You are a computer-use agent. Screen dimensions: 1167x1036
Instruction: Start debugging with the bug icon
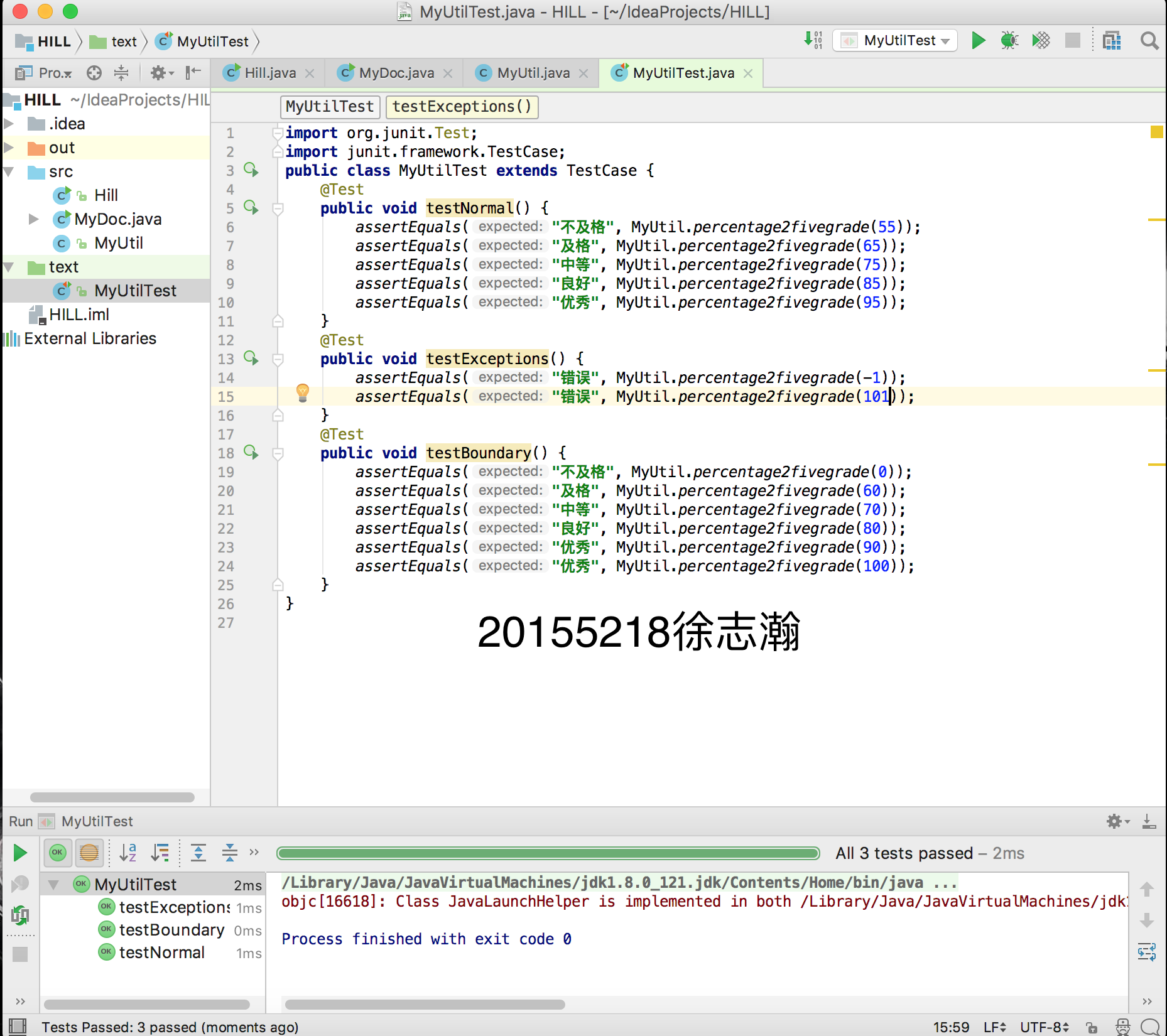pos(1009,41)
